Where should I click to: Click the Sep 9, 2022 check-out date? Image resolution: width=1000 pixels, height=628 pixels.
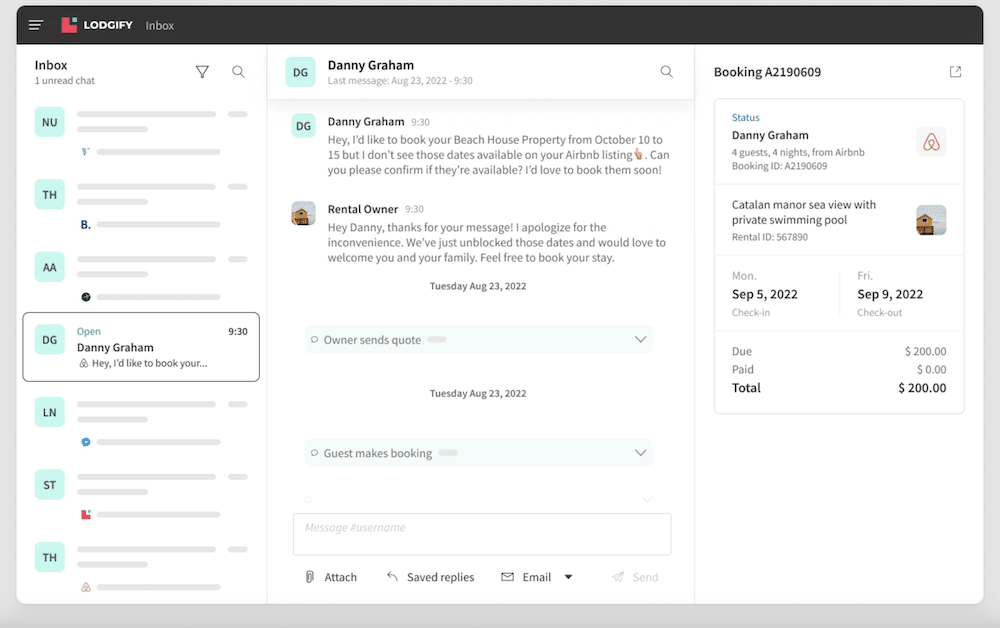tap(890, 294)
